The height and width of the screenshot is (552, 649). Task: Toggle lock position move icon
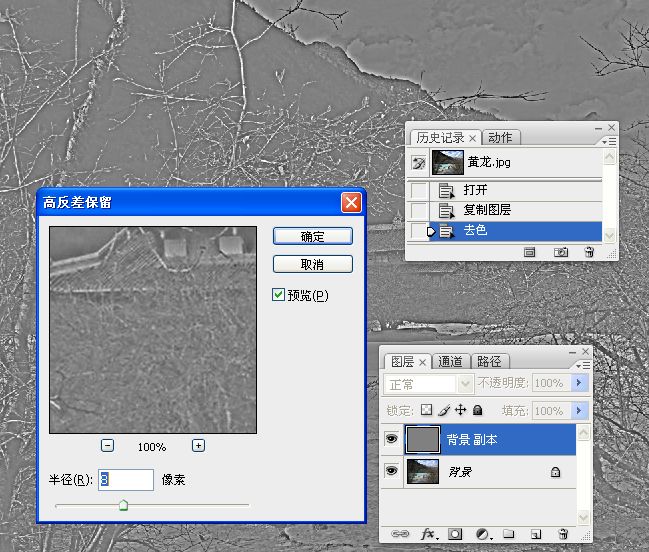[460, 410]
